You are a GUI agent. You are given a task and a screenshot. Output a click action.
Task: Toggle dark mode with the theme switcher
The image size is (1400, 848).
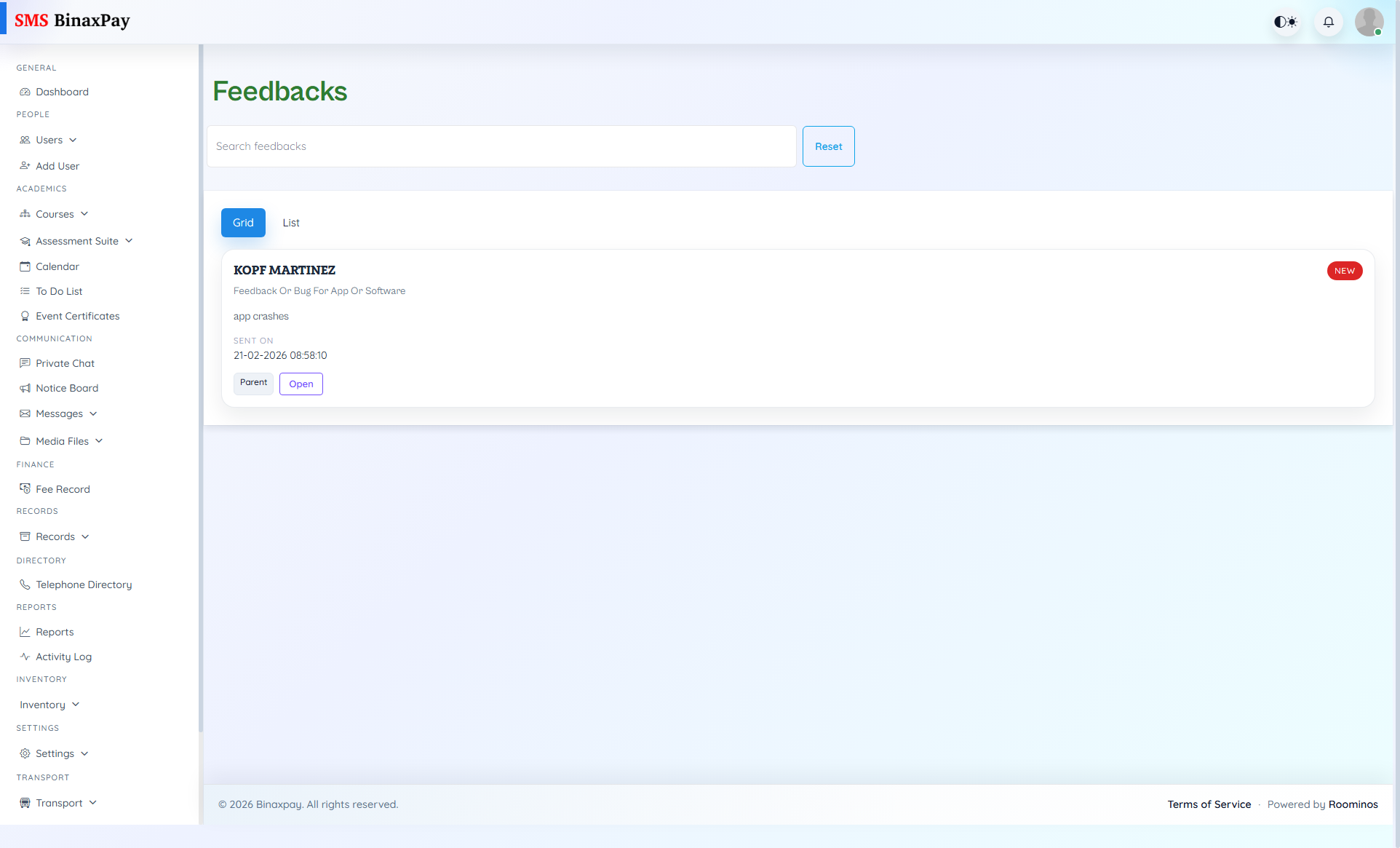tap(1286, 22)
